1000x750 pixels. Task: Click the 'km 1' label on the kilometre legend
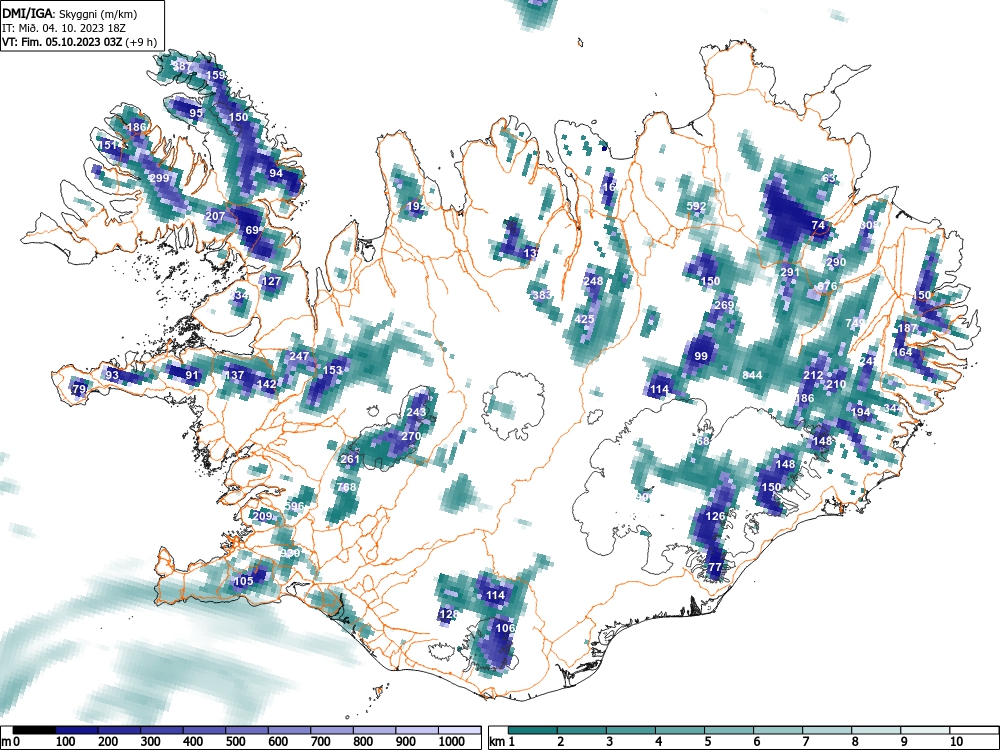[x=502, y=742]
